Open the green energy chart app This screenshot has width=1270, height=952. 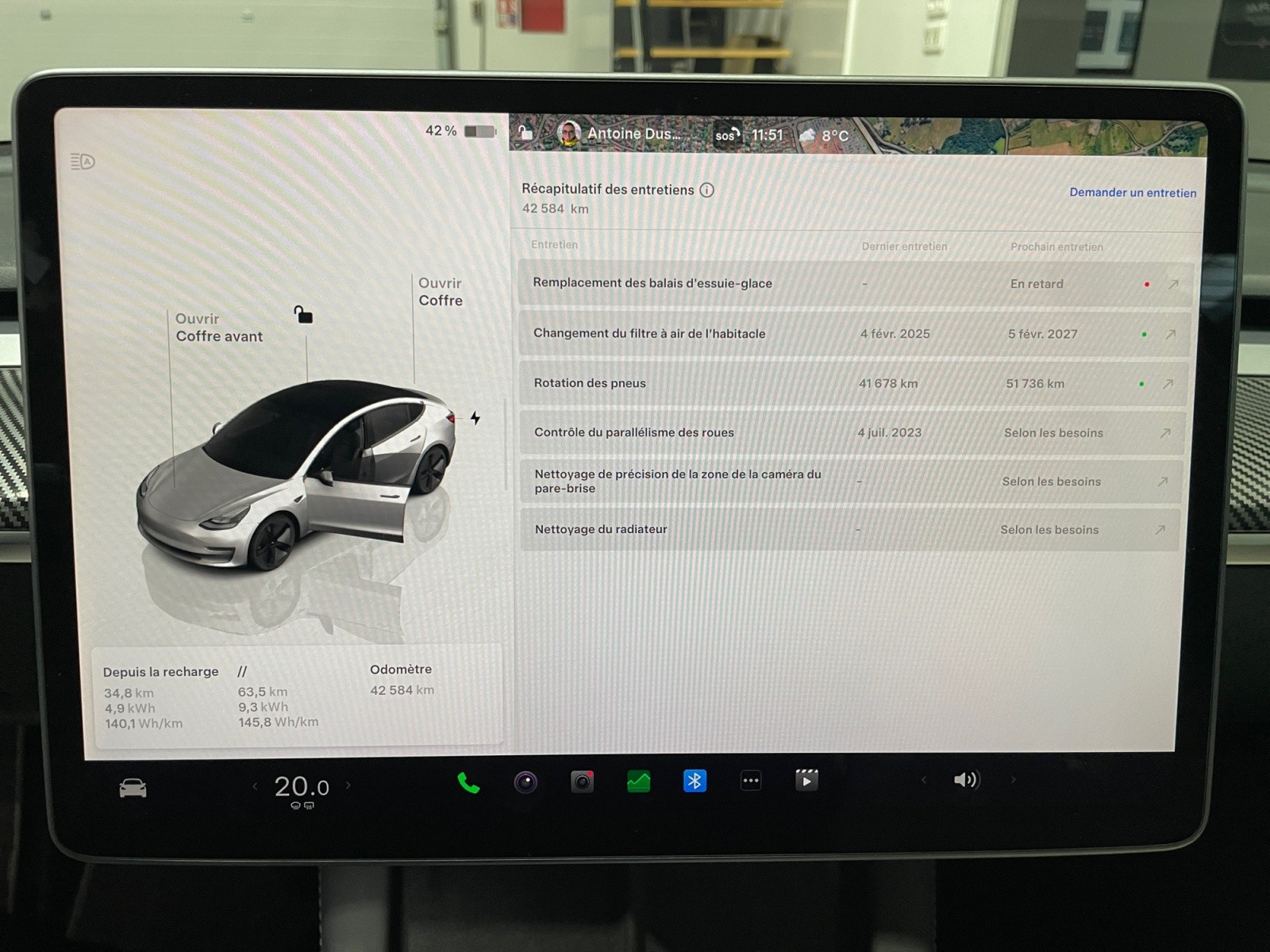tap(638, 781)
